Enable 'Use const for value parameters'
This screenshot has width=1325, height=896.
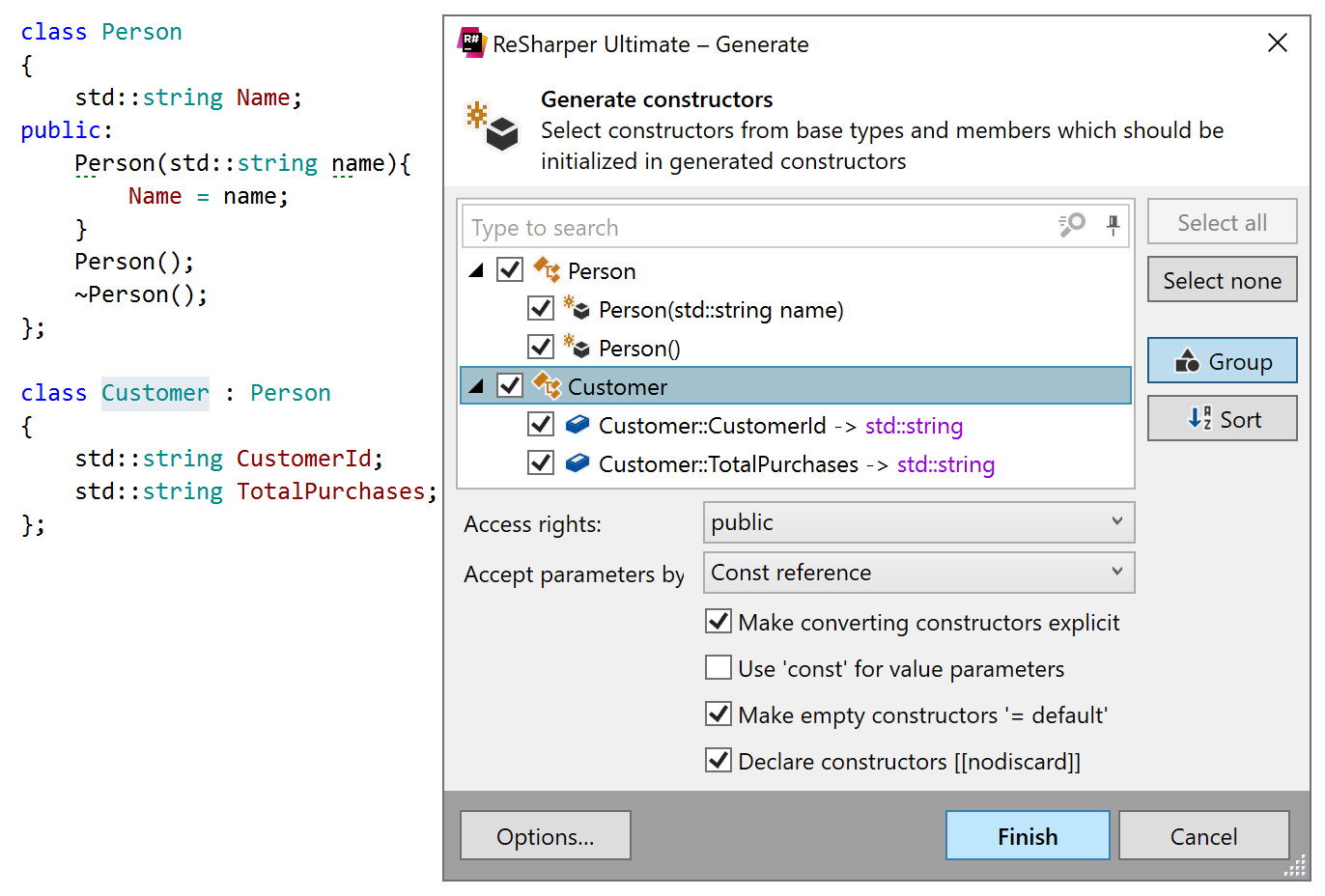click(719, 667)
